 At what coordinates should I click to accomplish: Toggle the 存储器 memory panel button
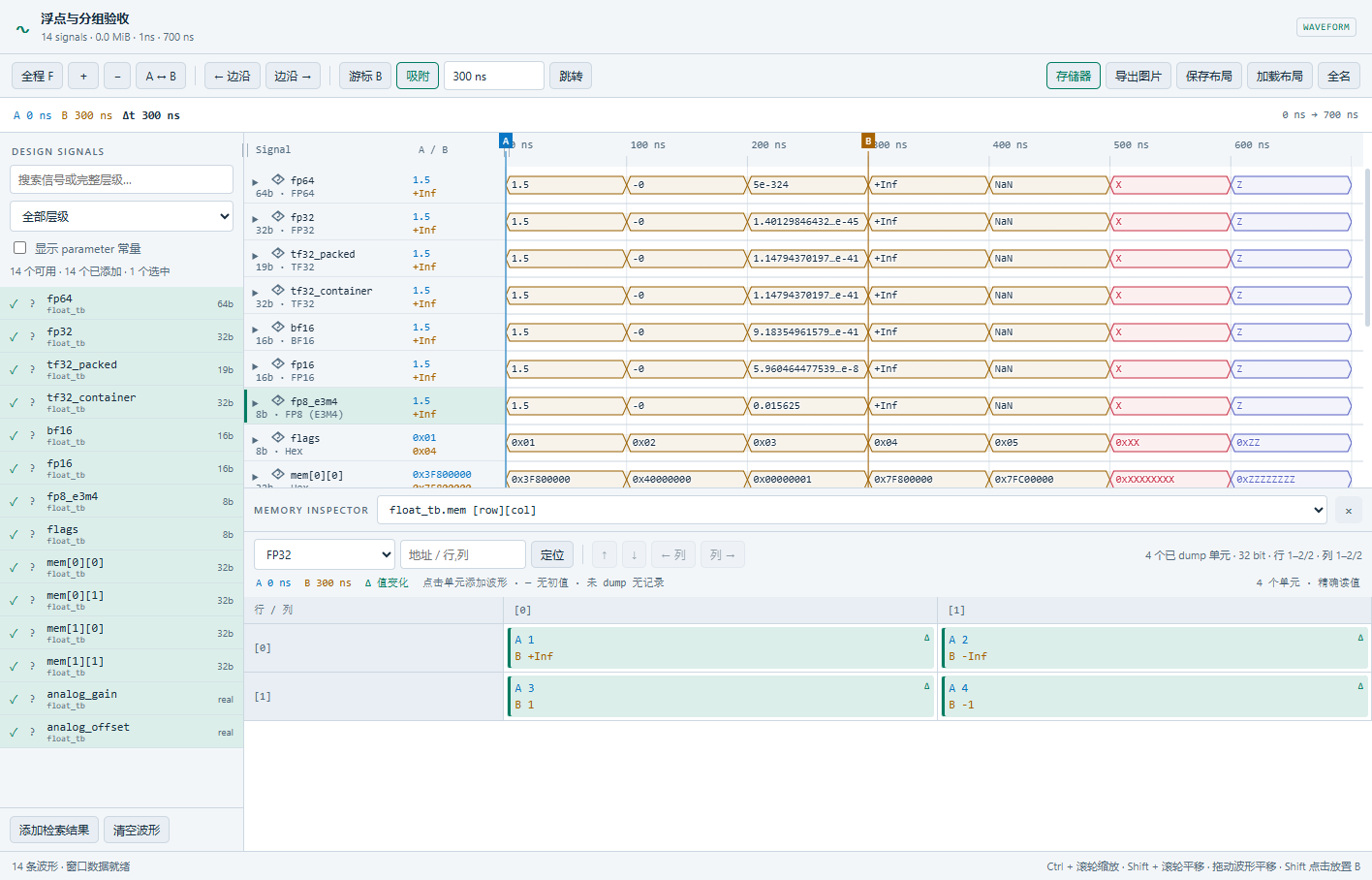pos(1074,76)
